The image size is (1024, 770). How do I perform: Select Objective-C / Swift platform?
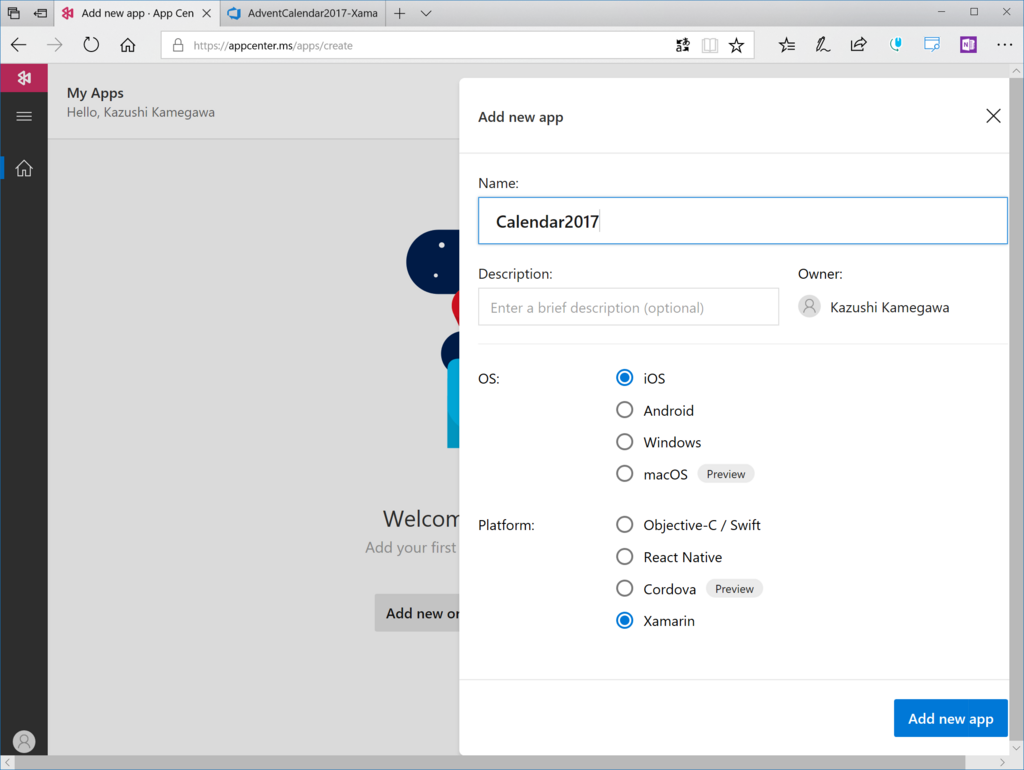pos(624,524)
